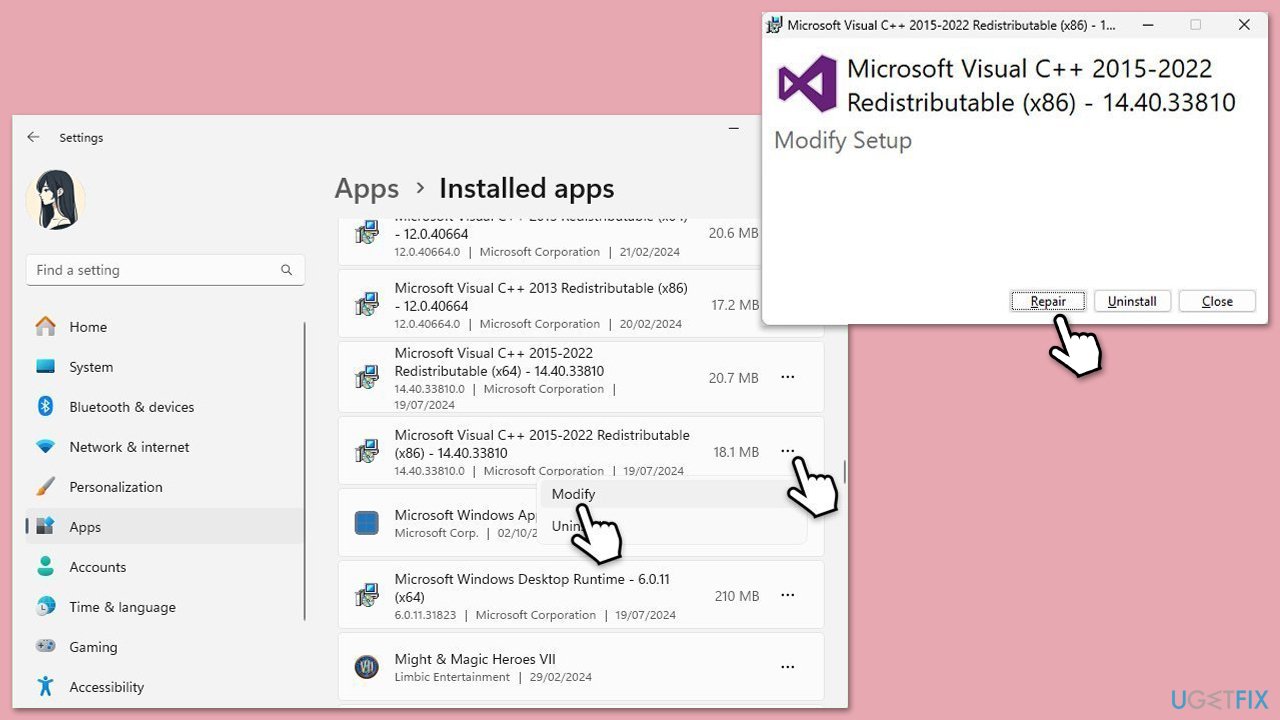The height and width of the screenshot is (720, 1280).
Task: Open Accessibility settings
Action: coord(106,686)
